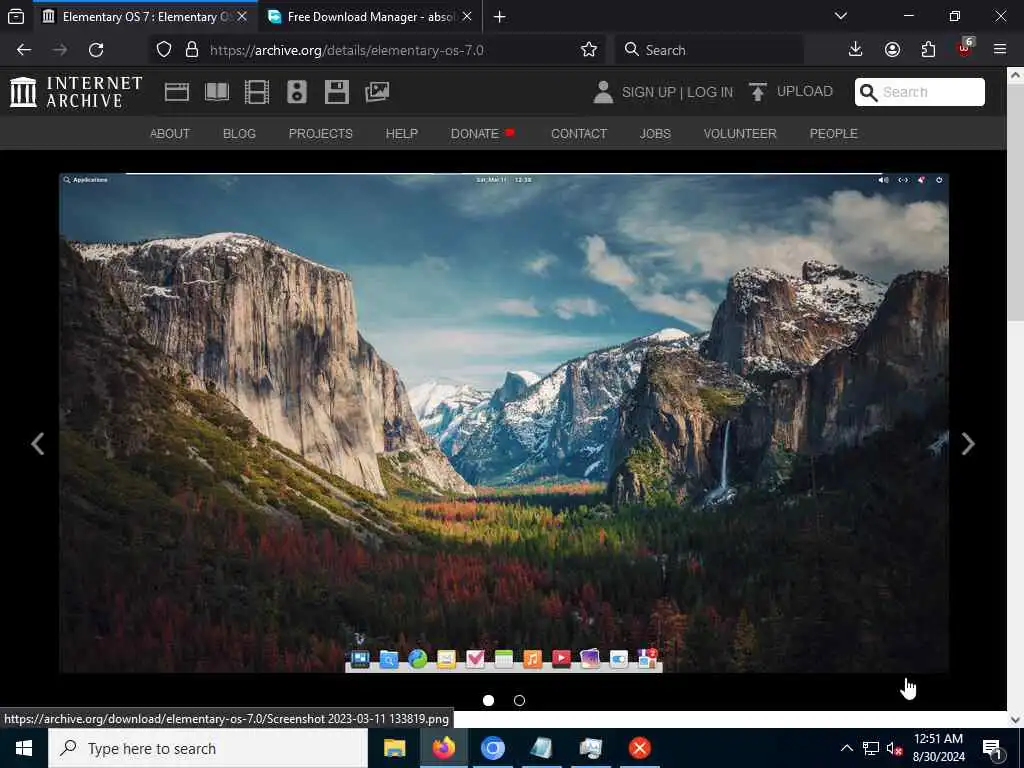Click the Firefox taskbar icon
The width and height of the screenshot is (1024, 768).
click(443, 748)
